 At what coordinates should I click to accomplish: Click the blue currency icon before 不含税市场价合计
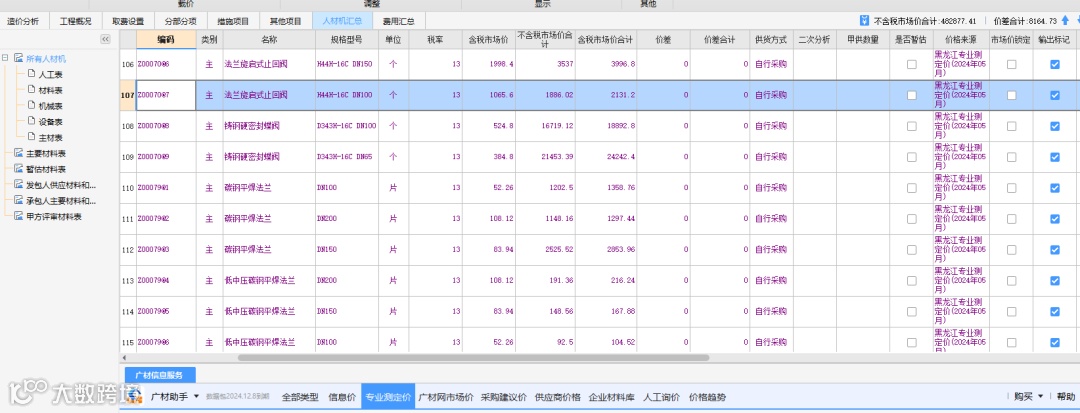(x=864, y=21)
